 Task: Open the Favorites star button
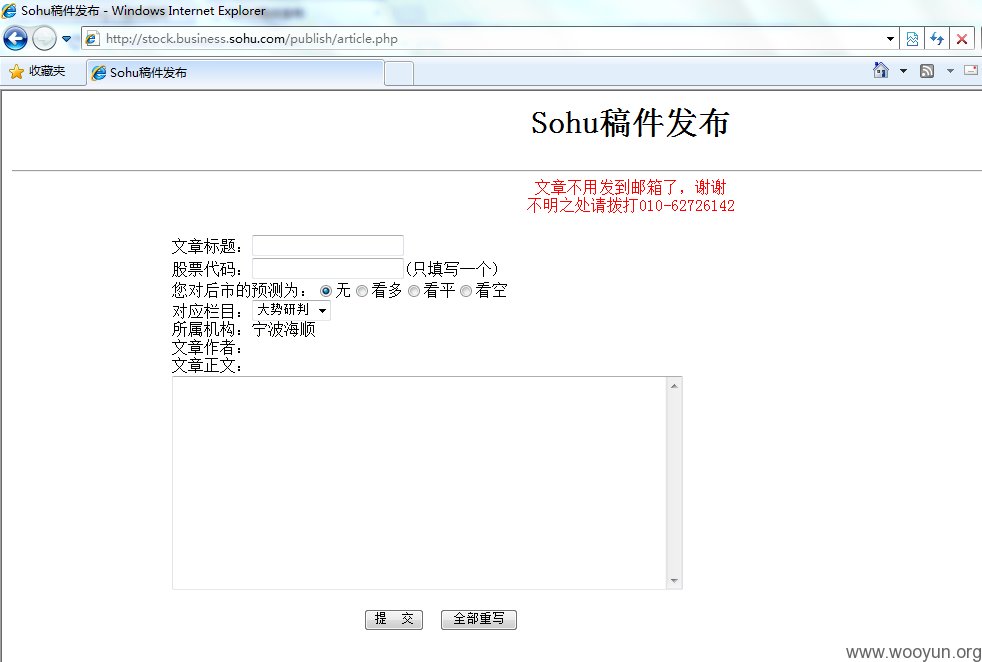[38, 71]
